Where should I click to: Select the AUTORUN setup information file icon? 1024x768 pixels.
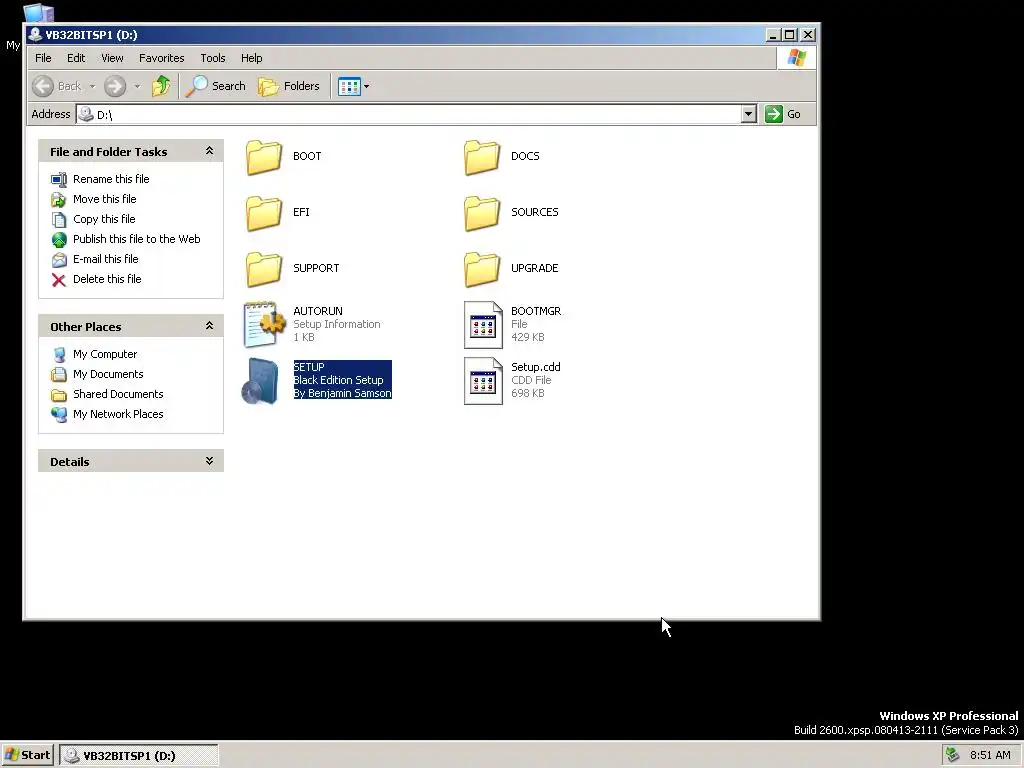point(264,324)
